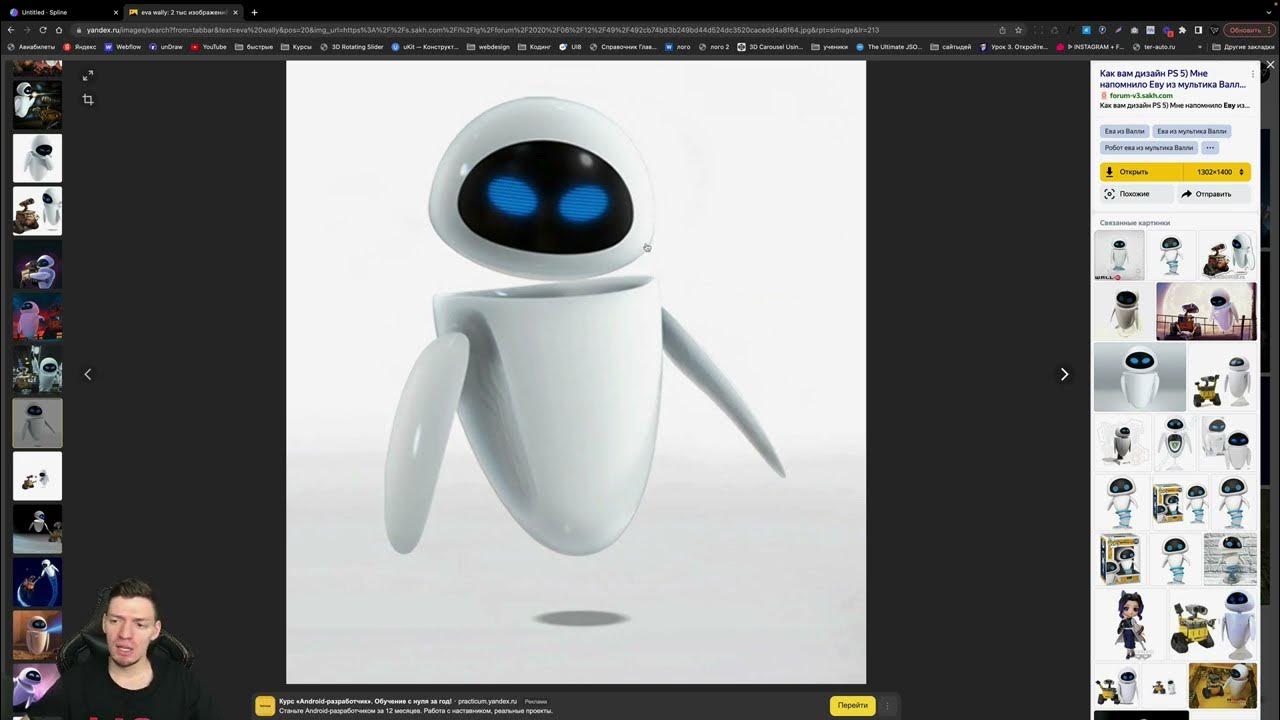
Task: Open a new browser tab
Action: (x=254, y=12)
